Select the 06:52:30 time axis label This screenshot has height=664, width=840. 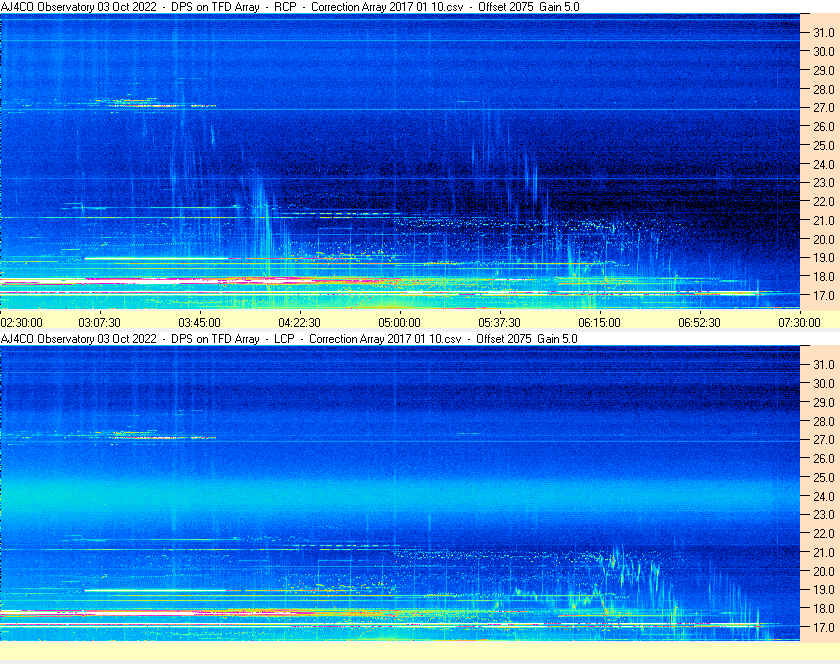click(700, 323)
